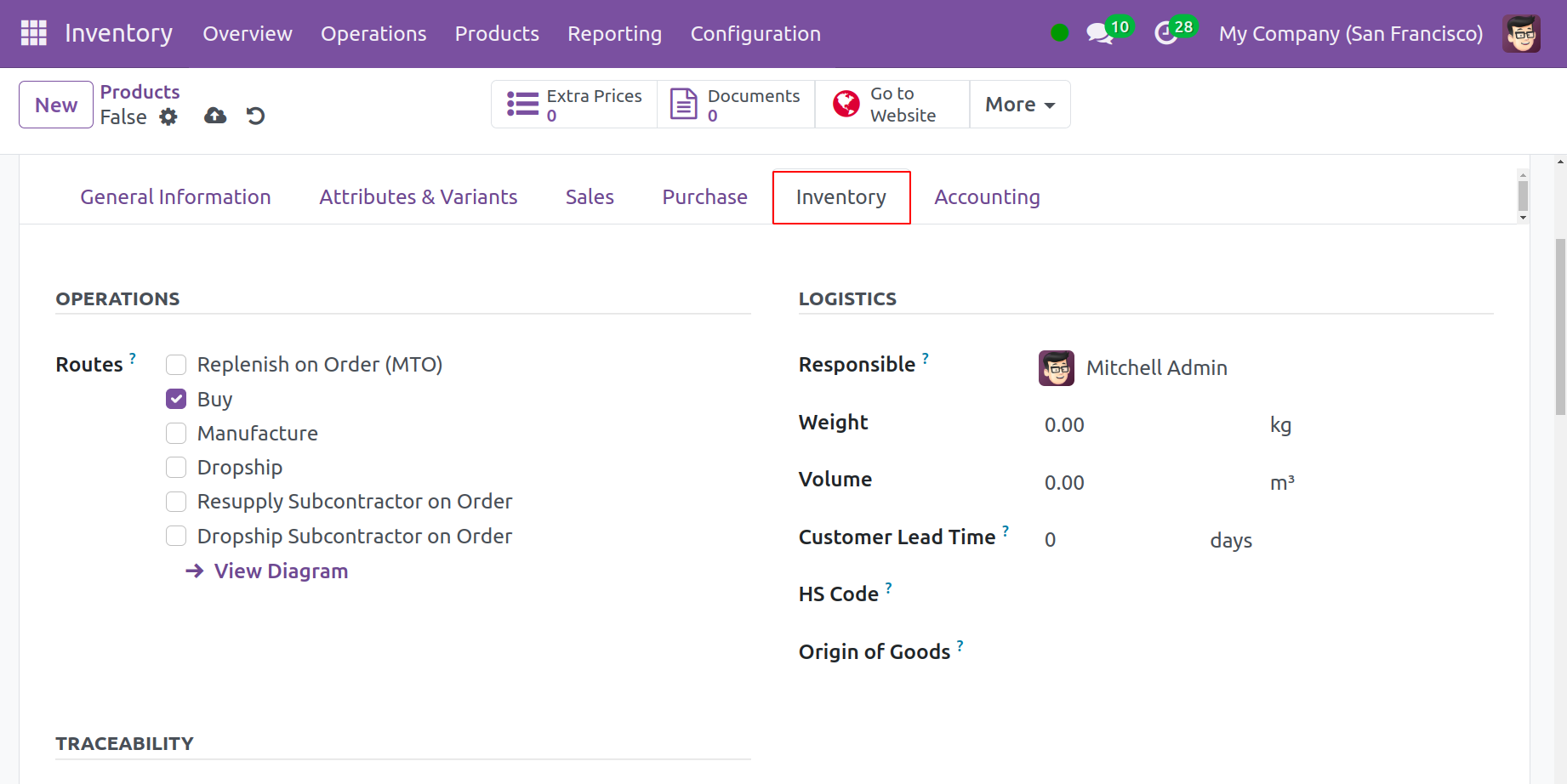Image resolution: width=1567 pixels, height=784 pixels.
Task: Open the Documents smart button
Action: coord(736,105)
